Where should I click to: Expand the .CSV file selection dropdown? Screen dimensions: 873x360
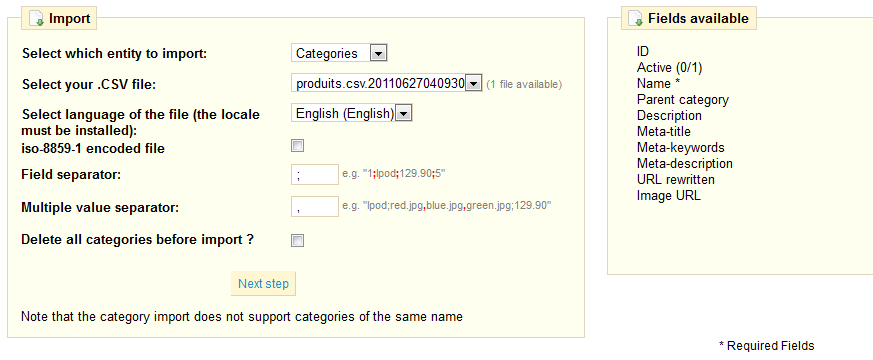[x=386, y=83]
